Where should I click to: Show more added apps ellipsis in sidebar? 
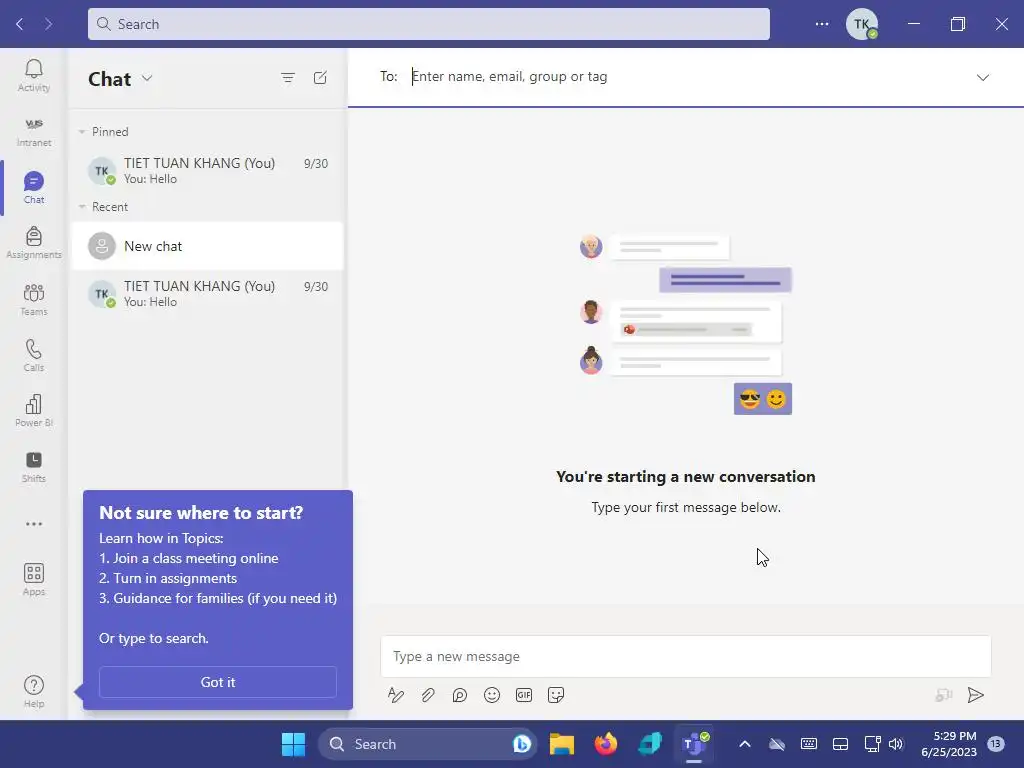pyautogui.click(x=33, y=524)
